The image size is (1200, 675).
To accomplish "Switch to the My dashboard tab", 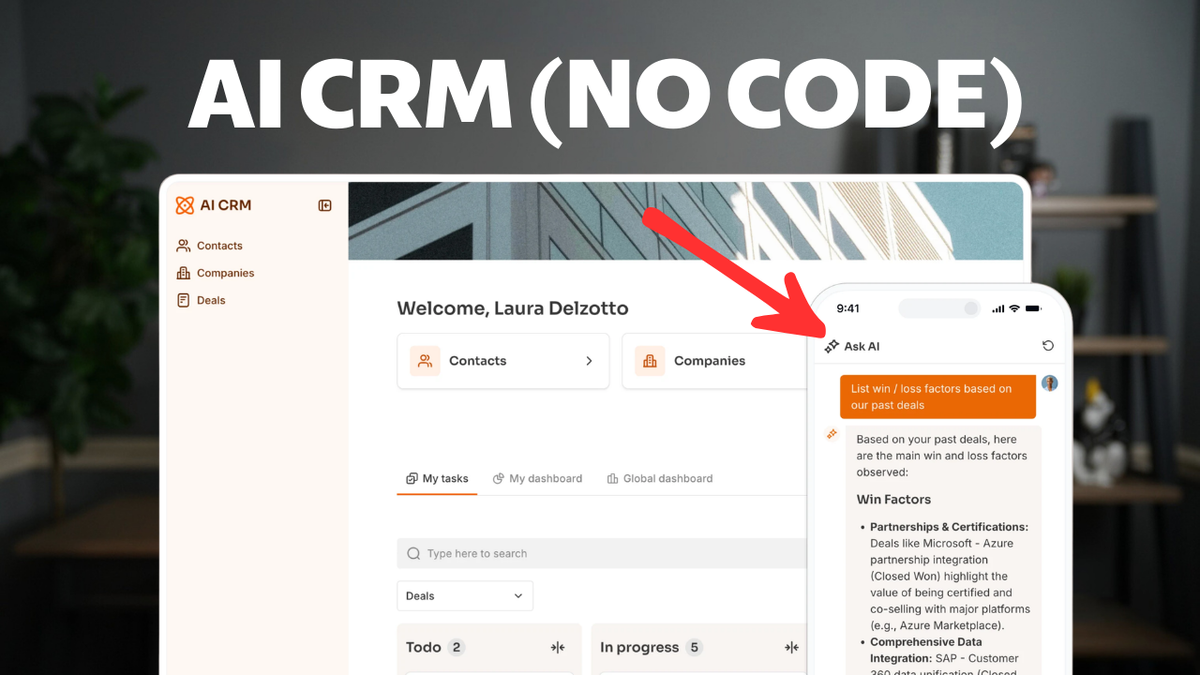I will [x=537, y=479].
